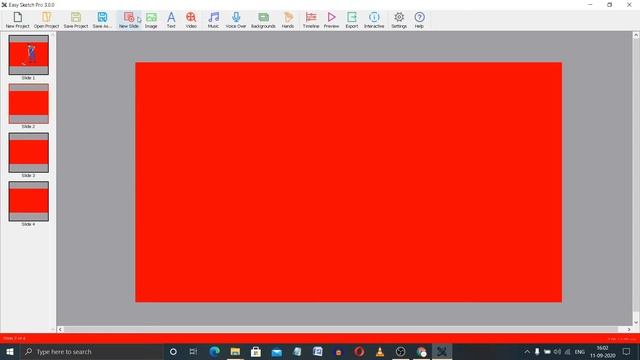Viewport: 640px width, 360px height.
Task: Click horizontal scrollbar left arrow
Action: [60, 329]
